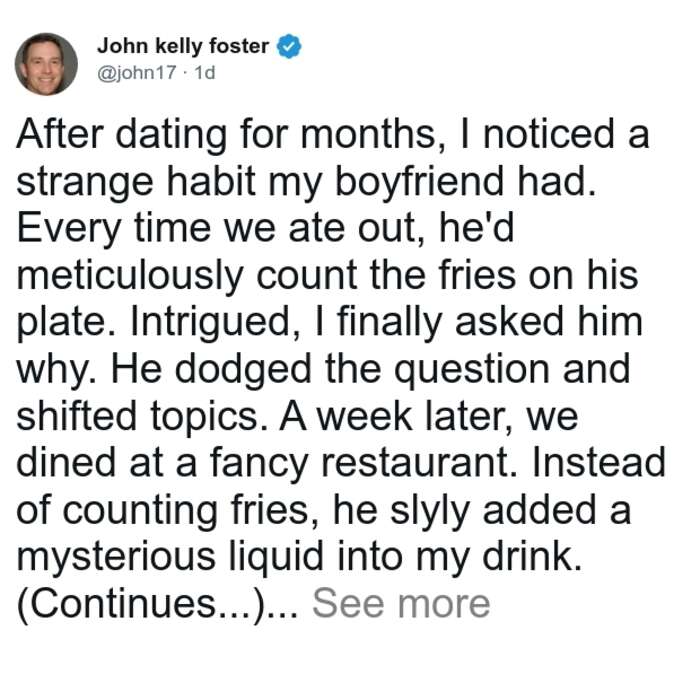Screen dimensions: 700x700
Task: Click the phrase 'shifted topics' in the post
Action: pyautogui.click(x=138, y=417)
